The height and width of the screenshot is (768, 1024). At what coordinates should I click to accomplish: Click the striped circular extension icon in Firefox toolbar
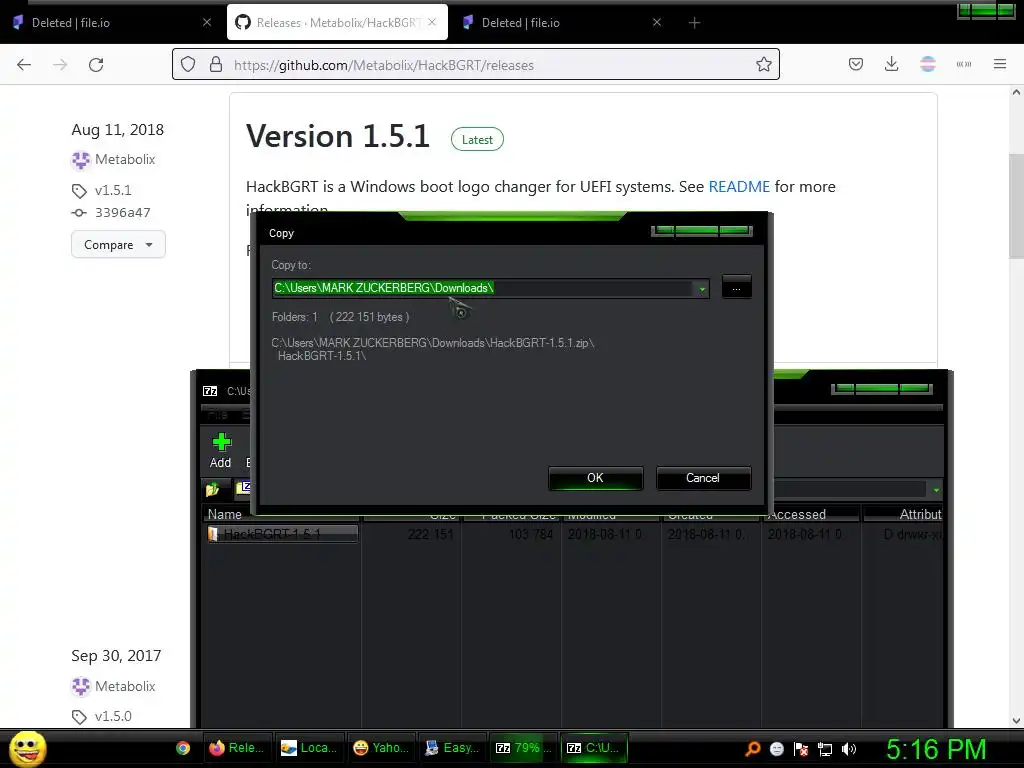click(x=928, y=64)
